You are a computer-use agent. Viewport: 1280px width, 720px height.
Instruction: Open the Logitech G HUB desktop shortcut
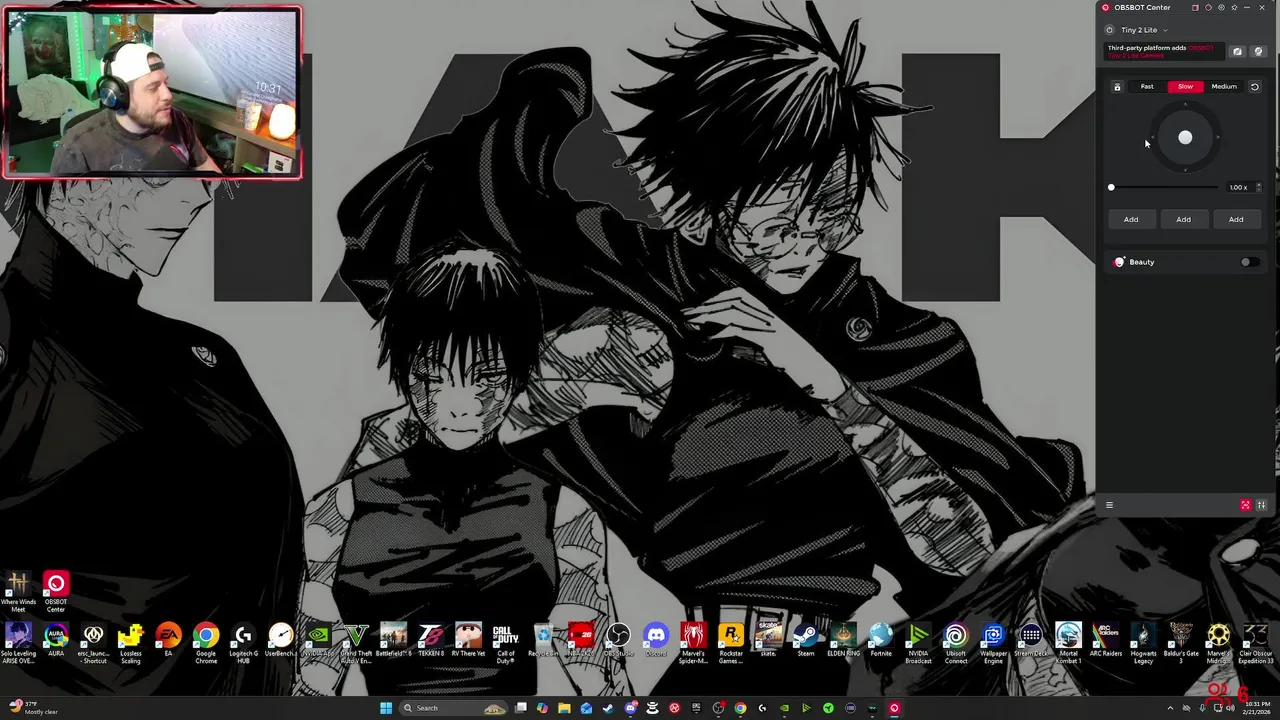(243, 642)
